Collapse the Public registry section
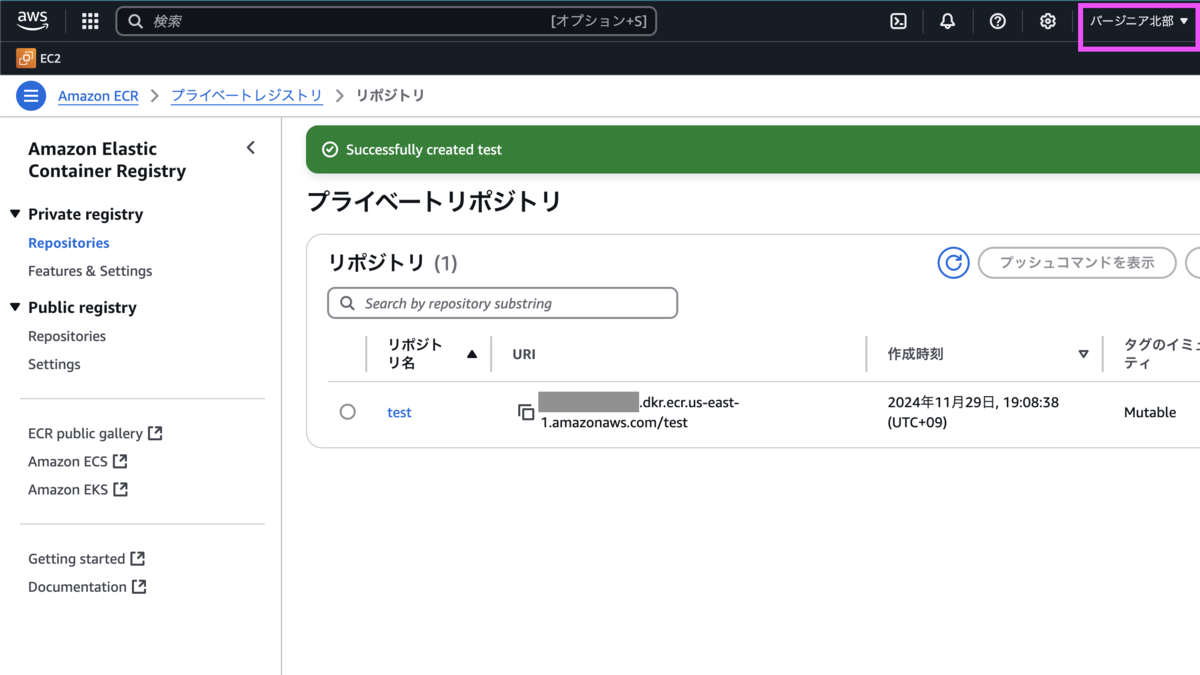1200x675 pixels. (15, 307)
